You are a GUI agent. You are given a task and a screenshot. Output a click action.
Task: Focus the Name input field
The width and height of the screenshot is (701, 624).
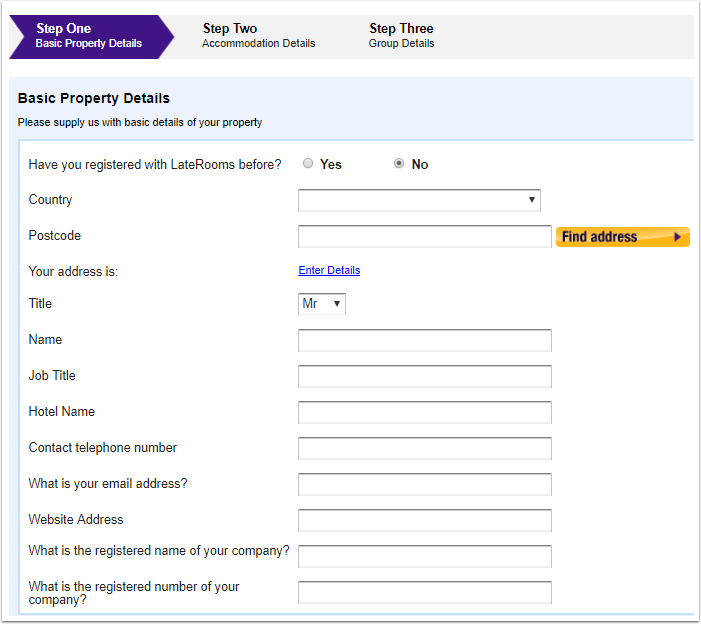[x=425, y=340]
